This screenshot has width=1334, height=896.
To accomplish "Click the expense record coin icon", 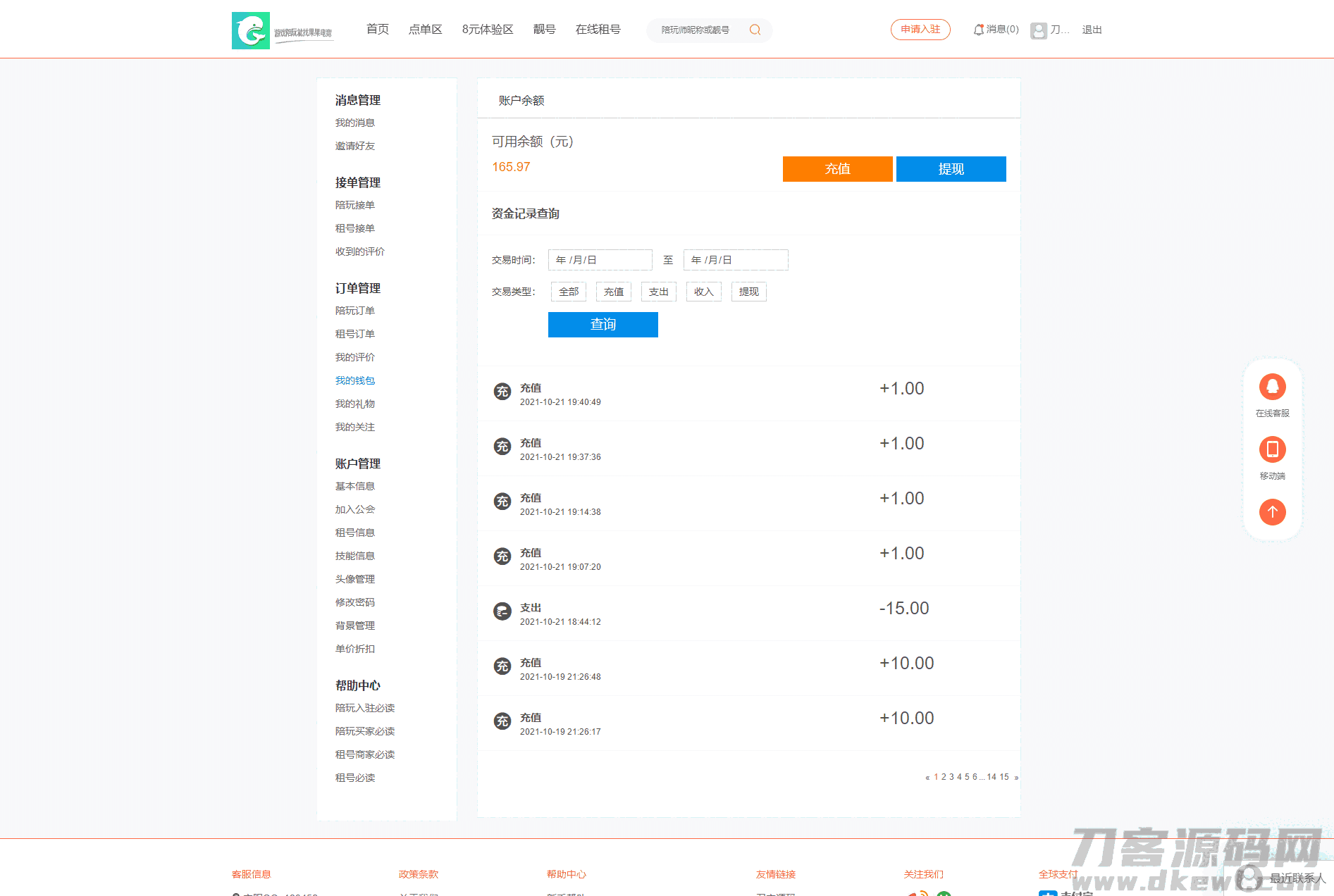I will coord(502,611).
